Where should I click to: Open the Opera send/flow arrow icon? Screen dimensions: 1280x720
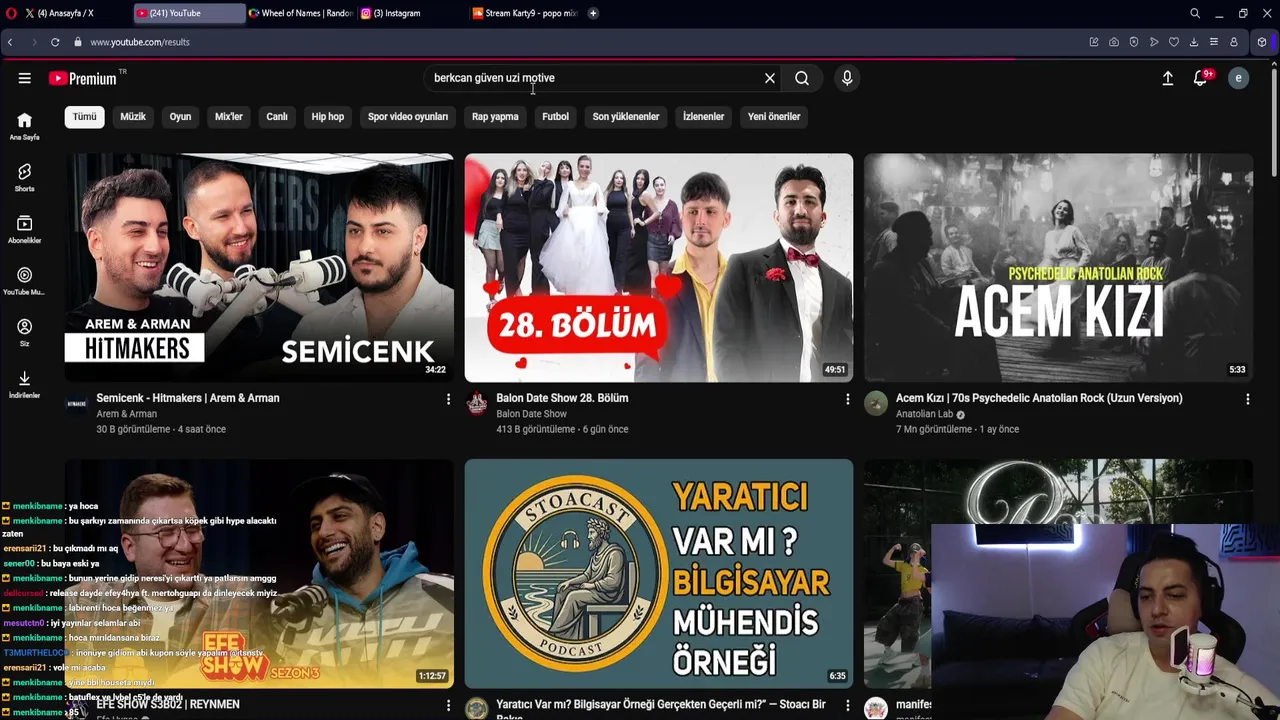point(1154,42)
